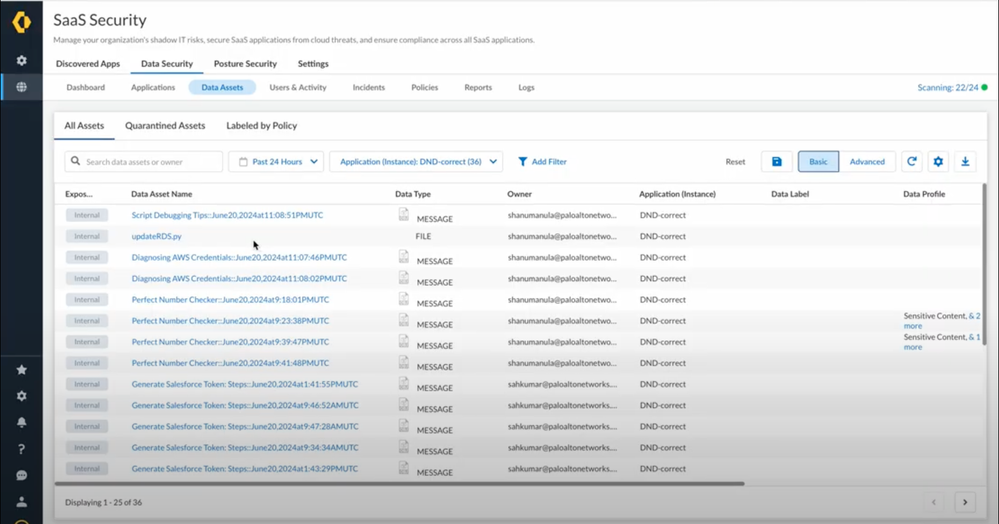The height and width of the screenshot is (524, 999).
Task: Click calendar icon in Past 24 Hours
Action: click(243, 162)
